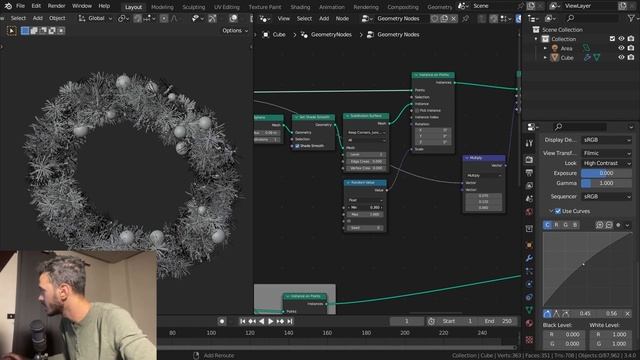The width and height of the screenshot is (640, 360).
Task: Open the viewport Object menu
Action: pos(57,18)
